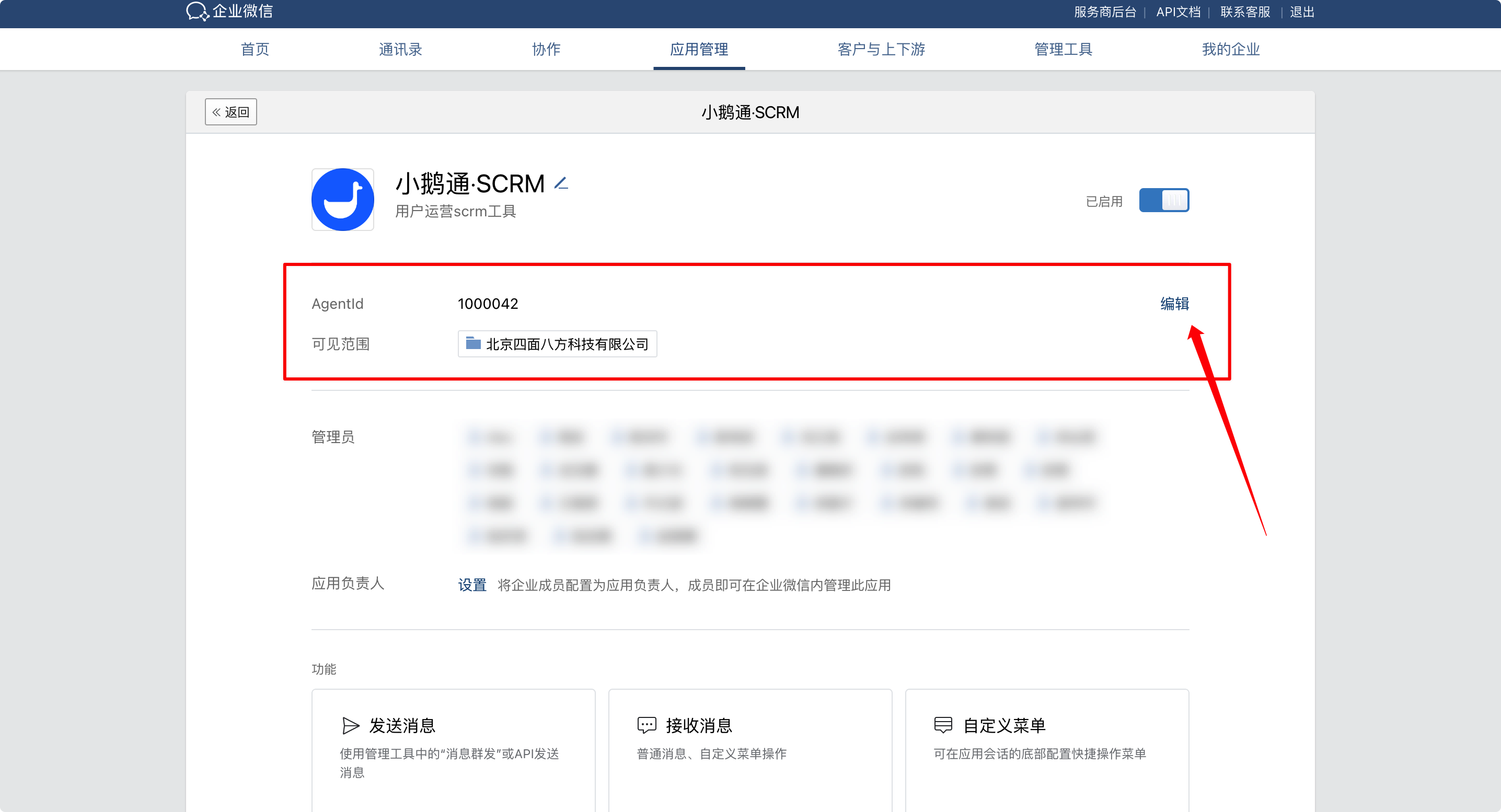The width and height of the screenshot is (1501, 812).
Task: Click the 北京四面八方科技有限公司 department tag
Action: click(557, 344)
